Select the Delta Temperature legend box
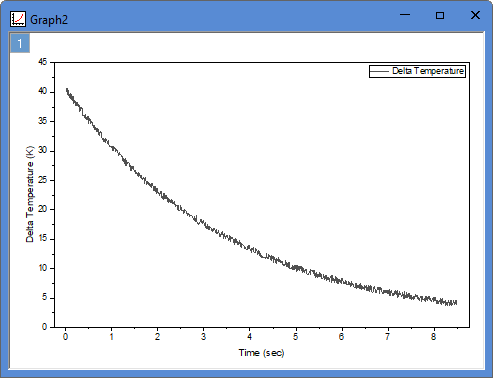Viewport: 493px width, 378px height. coord(417,71)
